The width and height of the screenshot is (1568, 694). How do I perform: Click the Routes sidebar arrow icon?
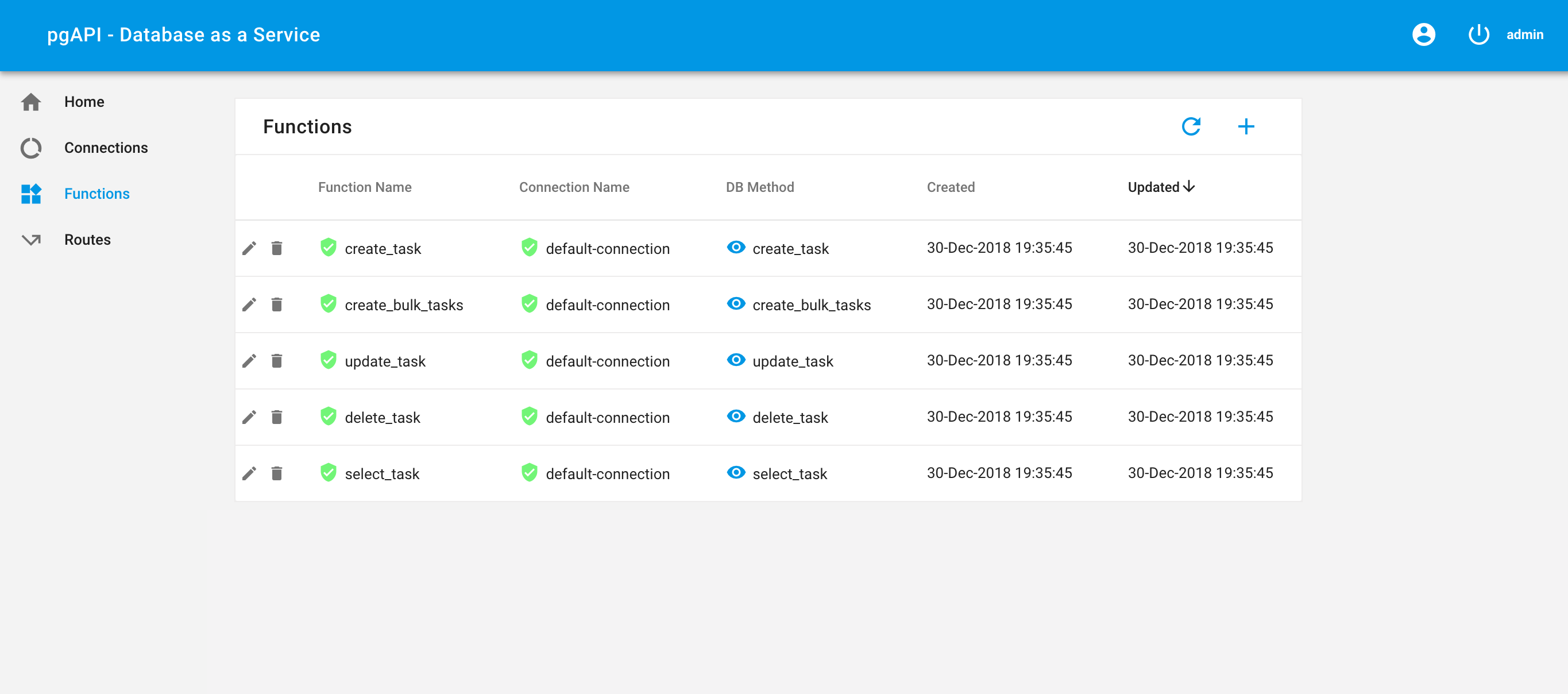tap(31, 240)
